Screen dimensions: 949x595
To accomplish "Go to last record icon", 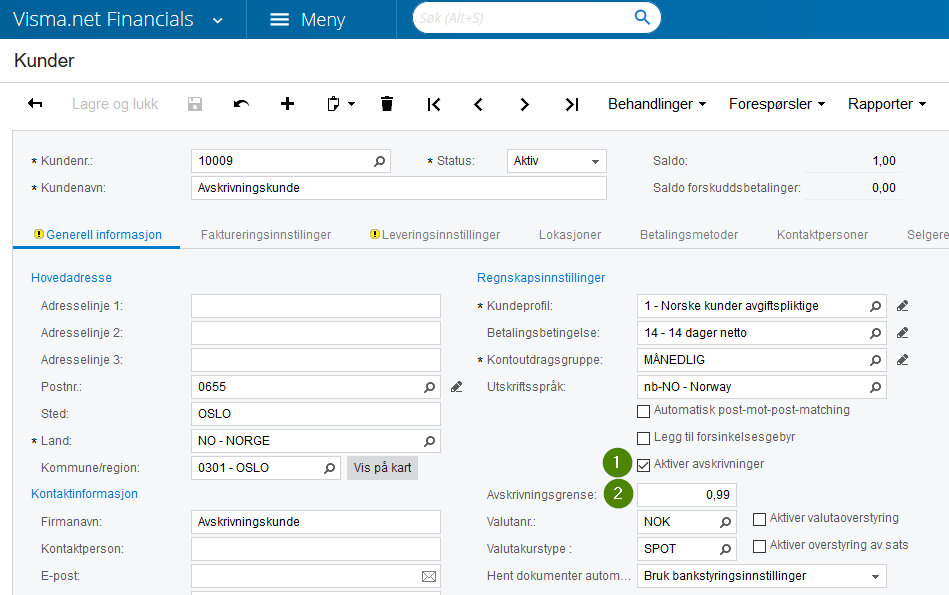I will coord(572,105).
